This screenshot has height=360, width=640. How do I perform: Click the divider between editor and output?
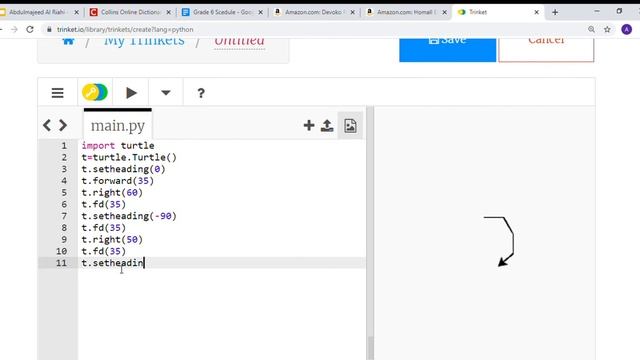pos(370,233)
